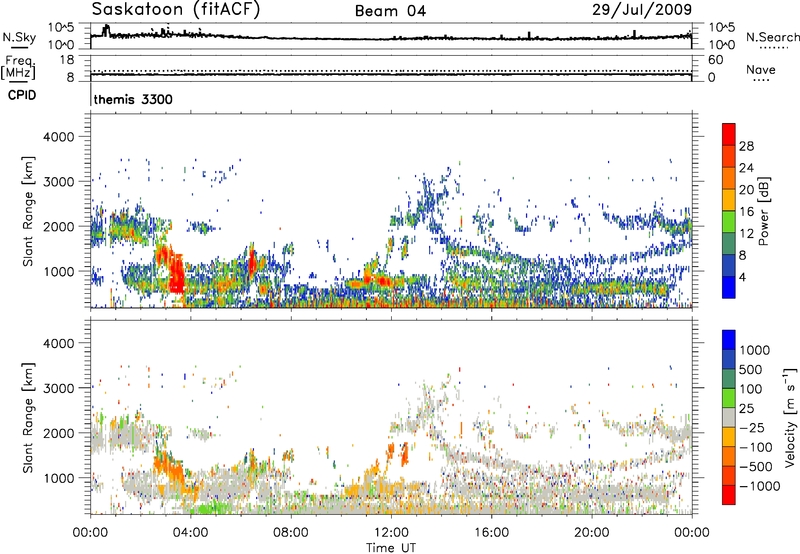
Task: Click the 60 tick on Nave axis
Action: click(715, 60)
